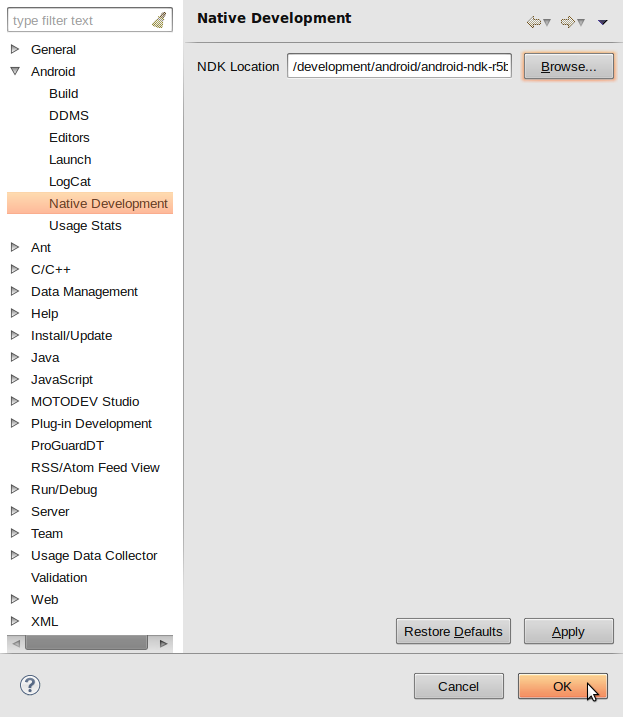Select the Run/Debug label
This screenshot has height=717, width=623.
coord(64,489)
